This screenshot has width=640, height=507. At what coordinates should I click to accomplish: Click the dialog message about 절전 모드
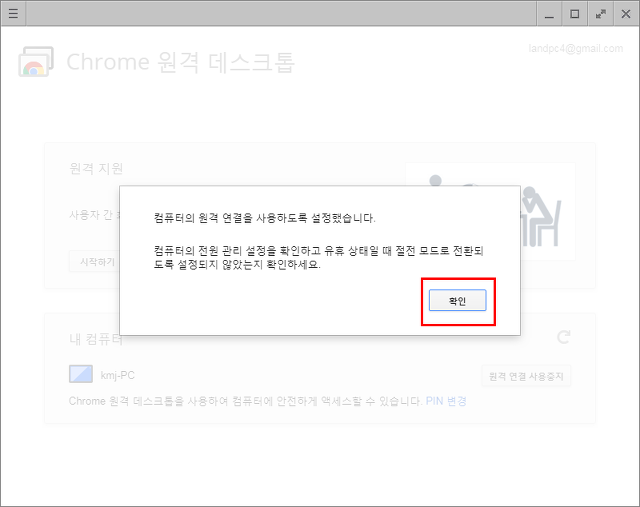click(x=318, y=258)
